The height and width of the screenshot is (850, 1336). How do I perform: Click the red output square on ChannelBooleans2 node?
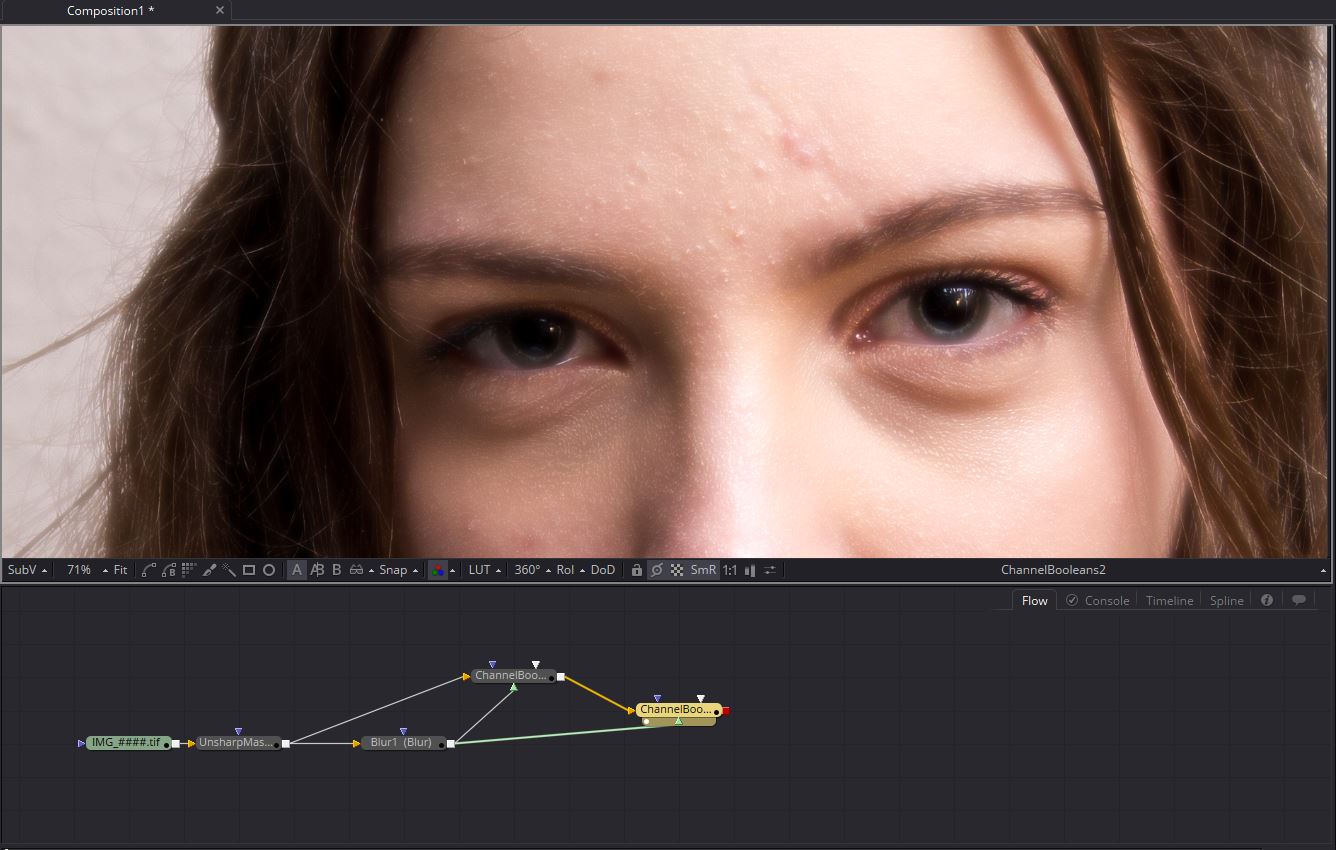click(726, 711)
